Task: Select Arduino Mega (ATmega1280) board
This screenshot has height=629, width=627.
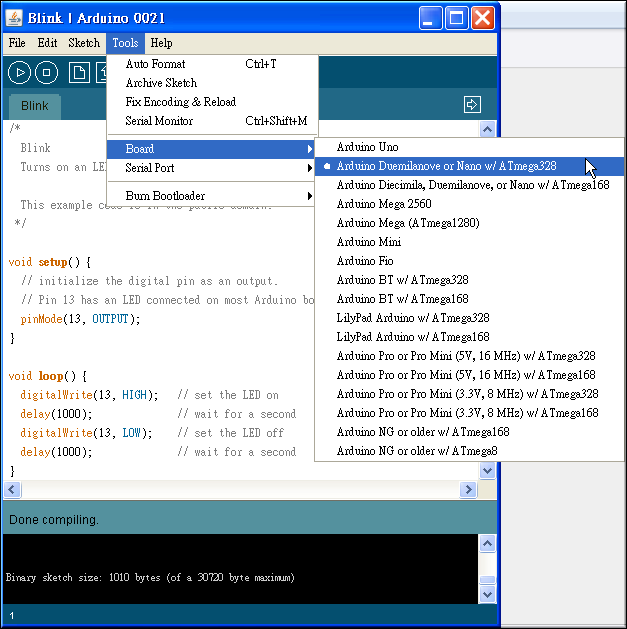Action: [x=469, y=223]
